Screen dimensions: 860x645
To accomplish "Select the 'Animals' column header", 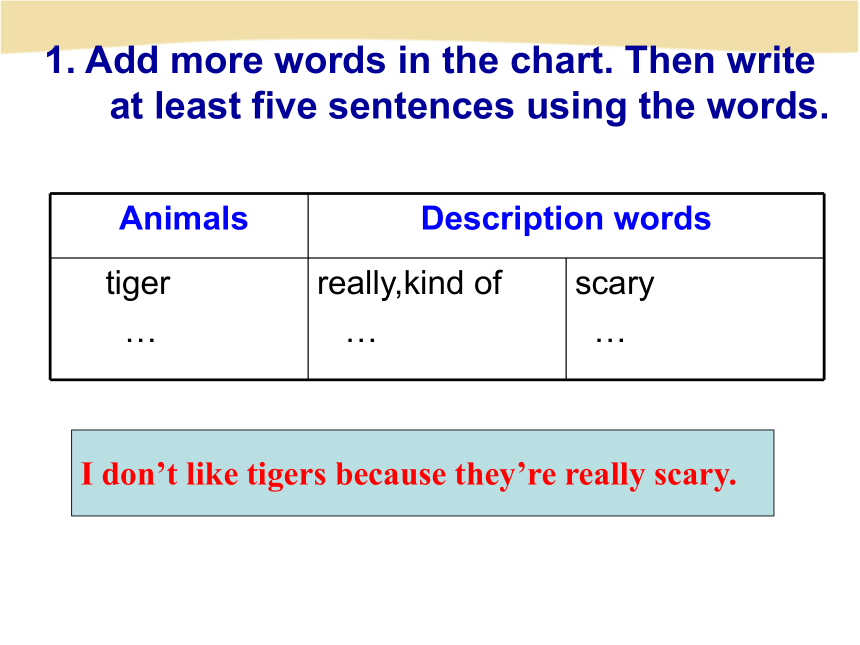I will (184, 218).
